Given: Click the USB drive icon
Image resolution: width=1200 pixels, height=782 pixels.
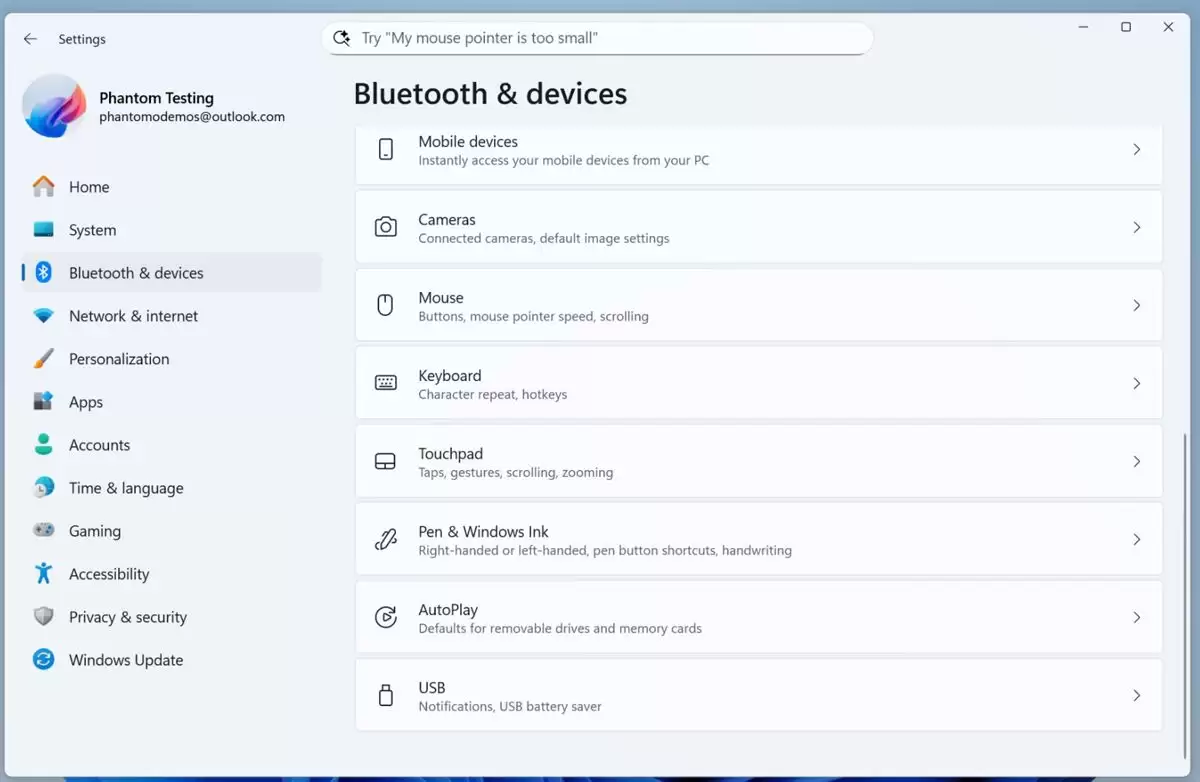Looking at the screenshot, I should click(x=385, y=695).
